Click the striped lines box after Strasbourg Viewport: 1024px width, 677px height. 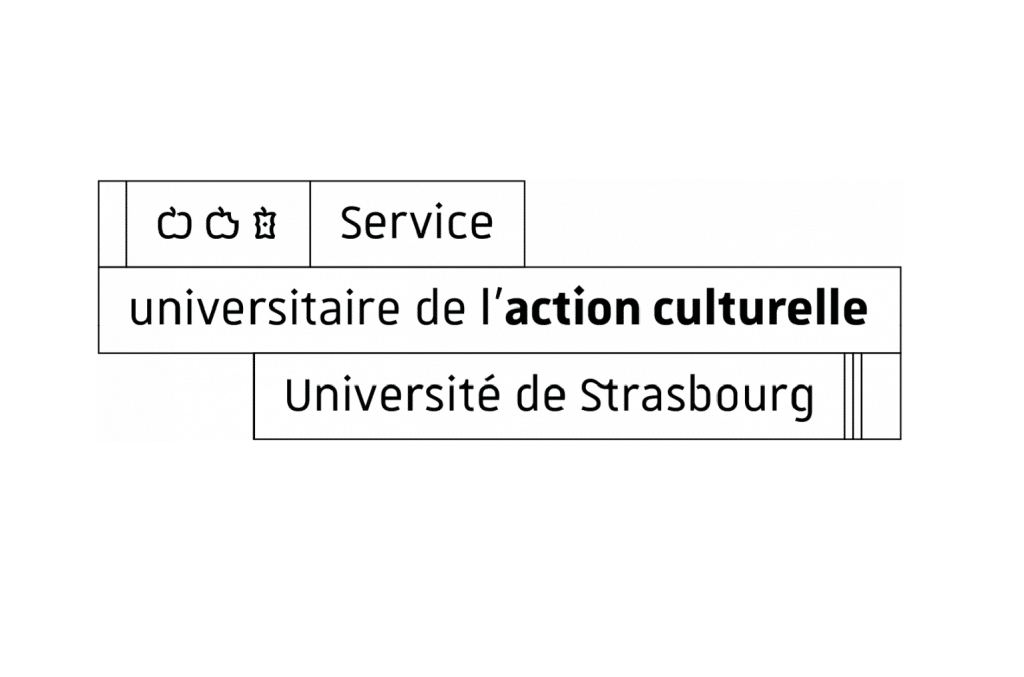click(852, 396)
